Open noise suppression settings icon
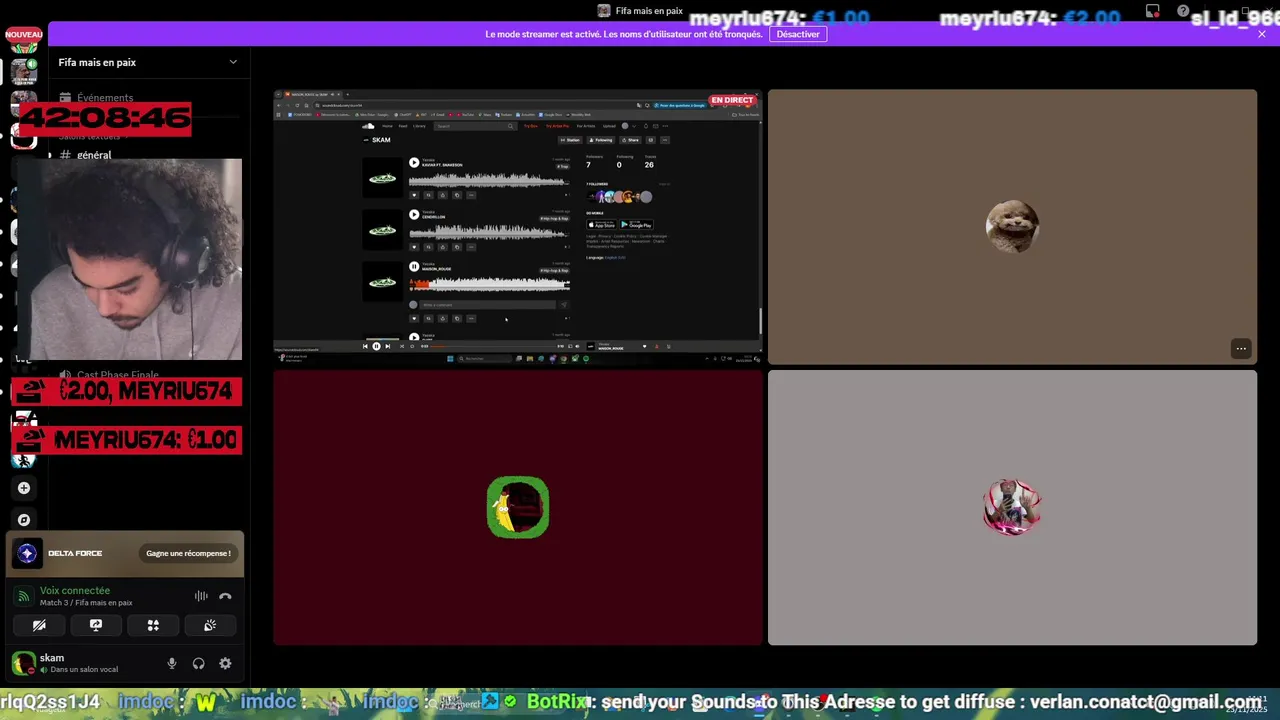 (201, 596)
